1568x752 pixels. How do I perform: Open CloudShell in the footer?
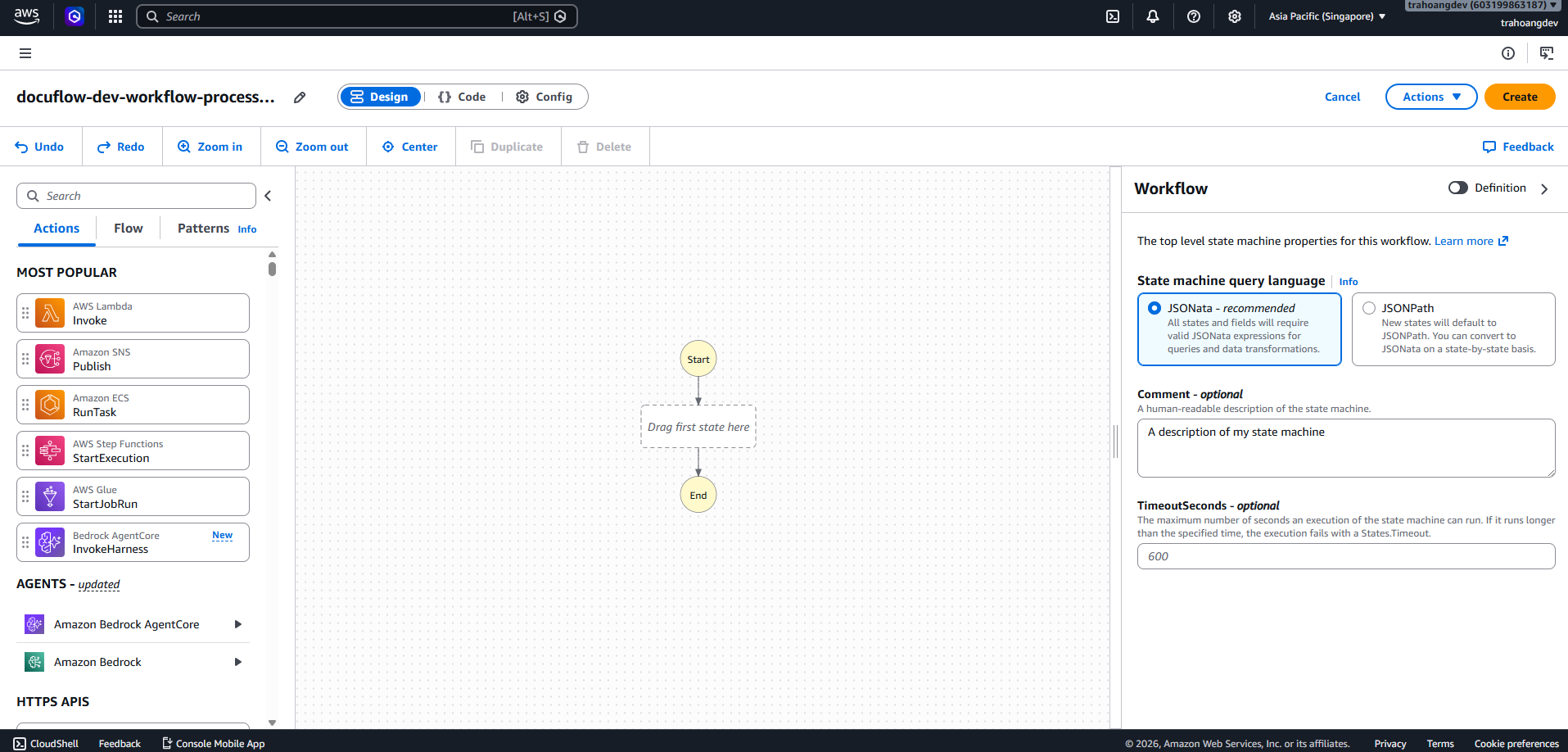tap(46, 743)
